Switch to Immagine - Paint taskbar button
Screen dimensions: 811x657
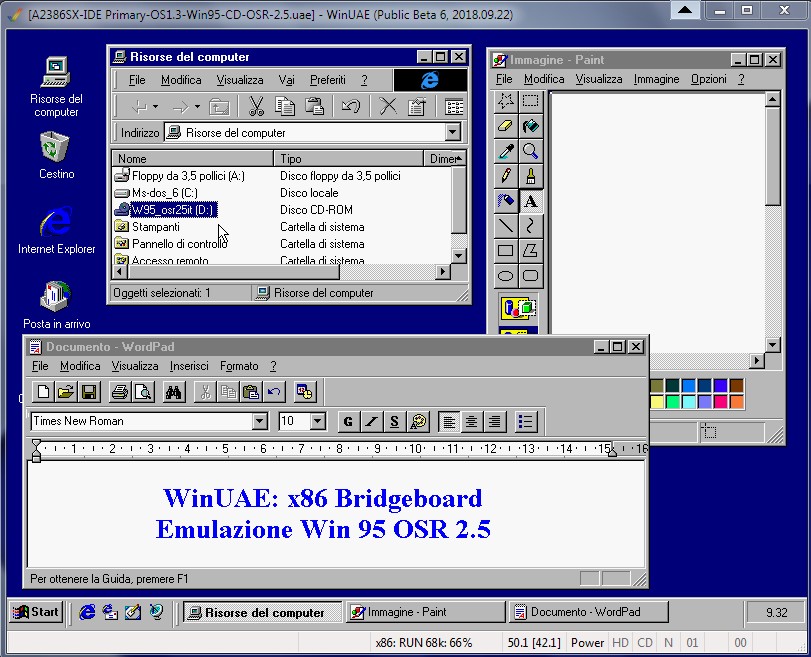point(426,612)
